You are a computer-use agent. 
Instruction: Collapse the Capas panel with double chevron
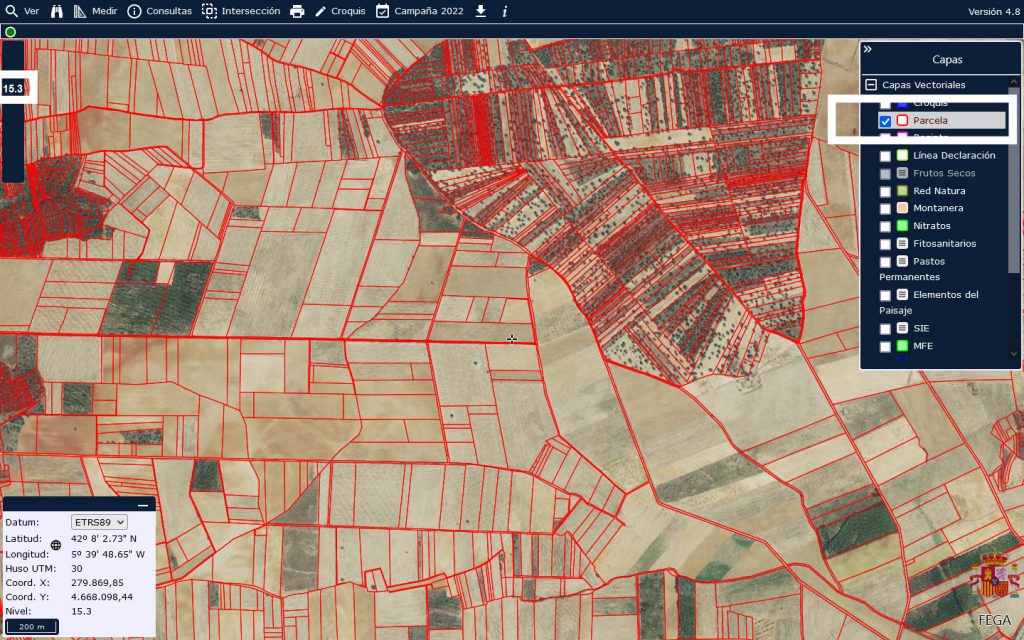868,49
